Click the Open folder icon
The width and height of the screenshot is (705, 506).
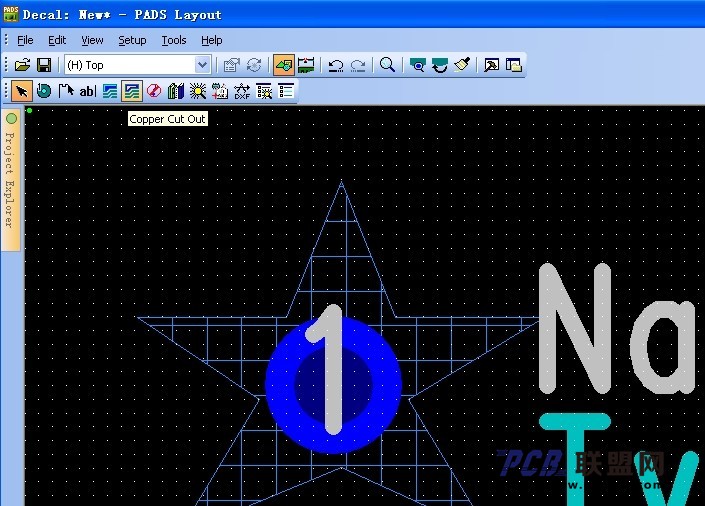pyautogui.click(x=22, y=65)
